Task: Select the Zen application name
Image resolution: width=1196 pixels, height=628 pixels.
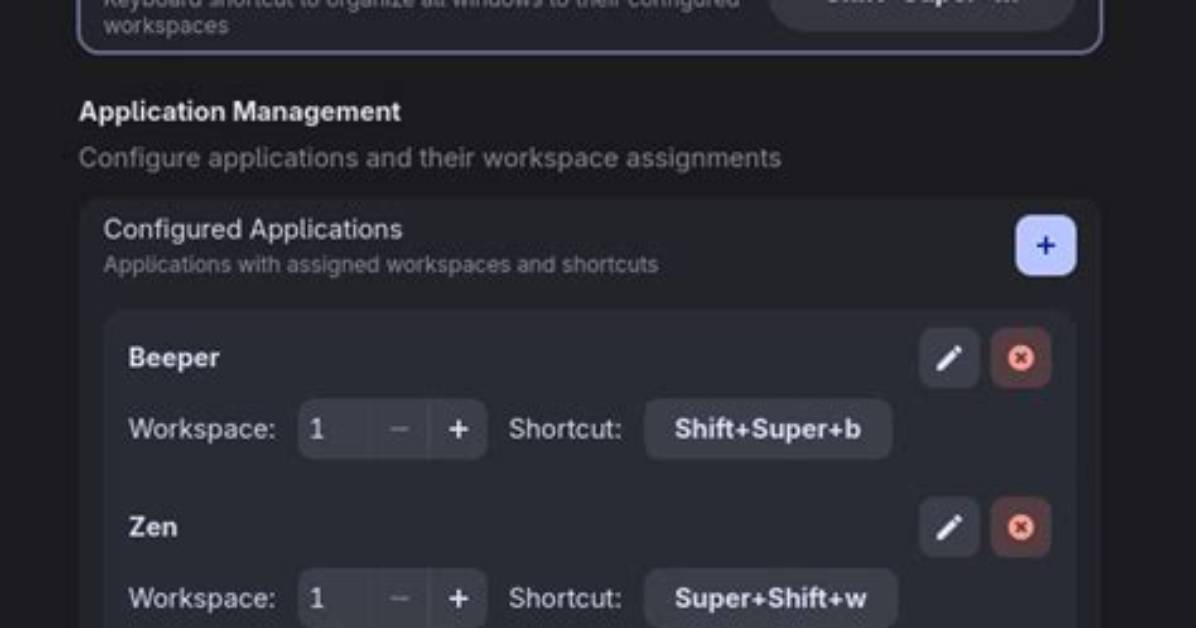Action: (153, 527)
